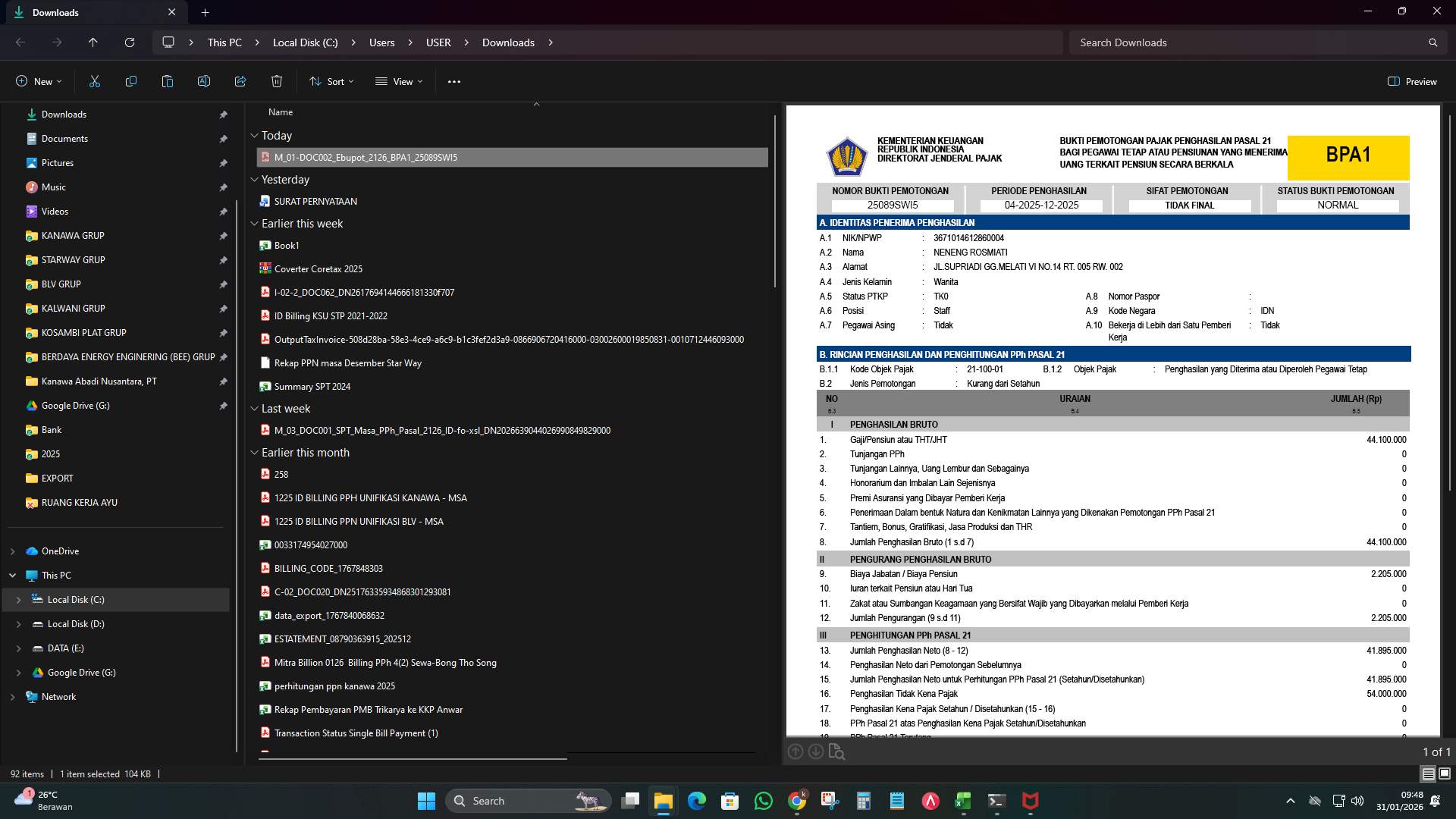Open the Sort dropdown
This screenshot has height=819, width=1456.
click(331, 81)
